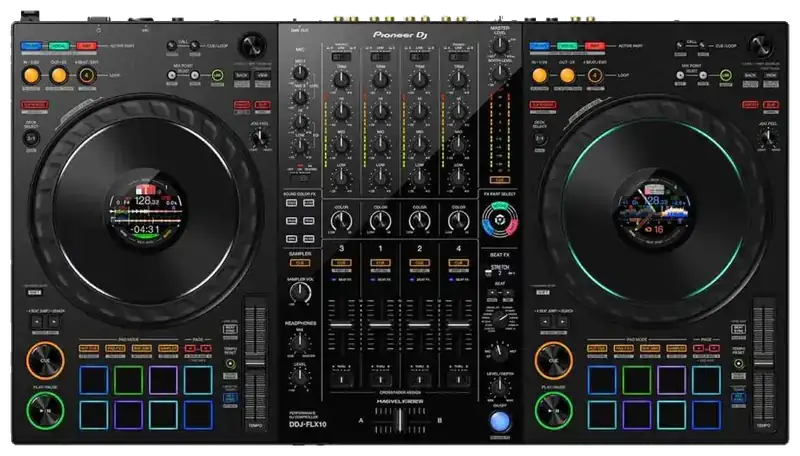The width and height of the screenshot is (800, 456).
Task: Toggle the blue DRUMS active part on deck 1
Action: (x=31, y=46)
